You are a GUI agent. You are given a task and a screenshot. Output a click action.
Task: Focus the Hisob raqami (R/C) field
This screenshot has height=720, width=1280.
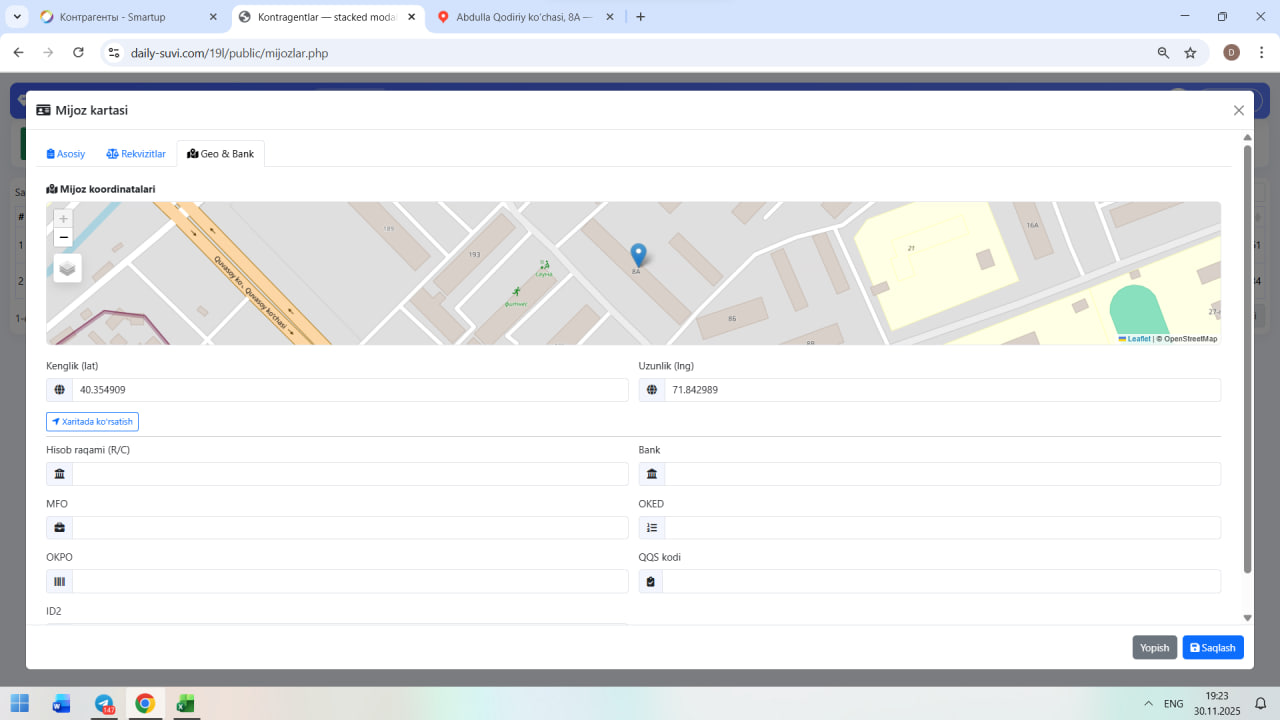pyautogui.click(x=350, y=474)
